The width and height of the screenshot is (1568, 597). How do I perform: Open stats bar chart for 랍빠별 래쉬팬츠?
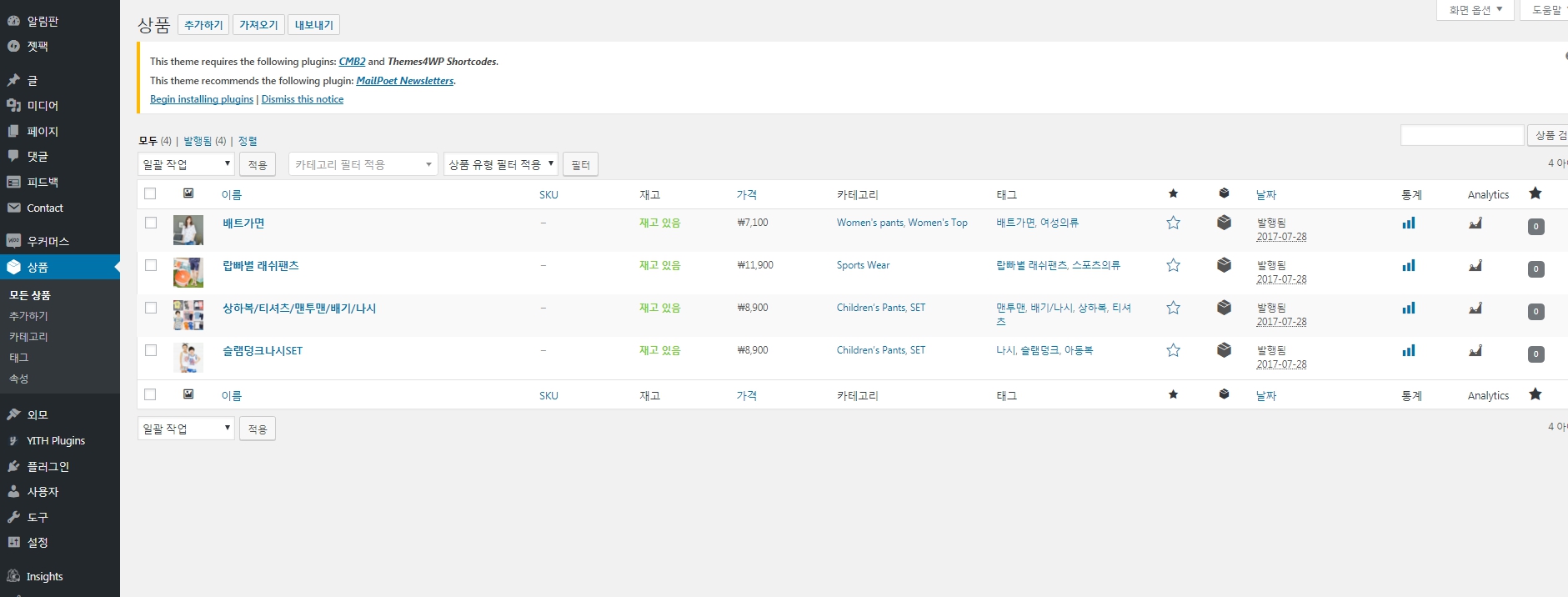(1408, 266)
